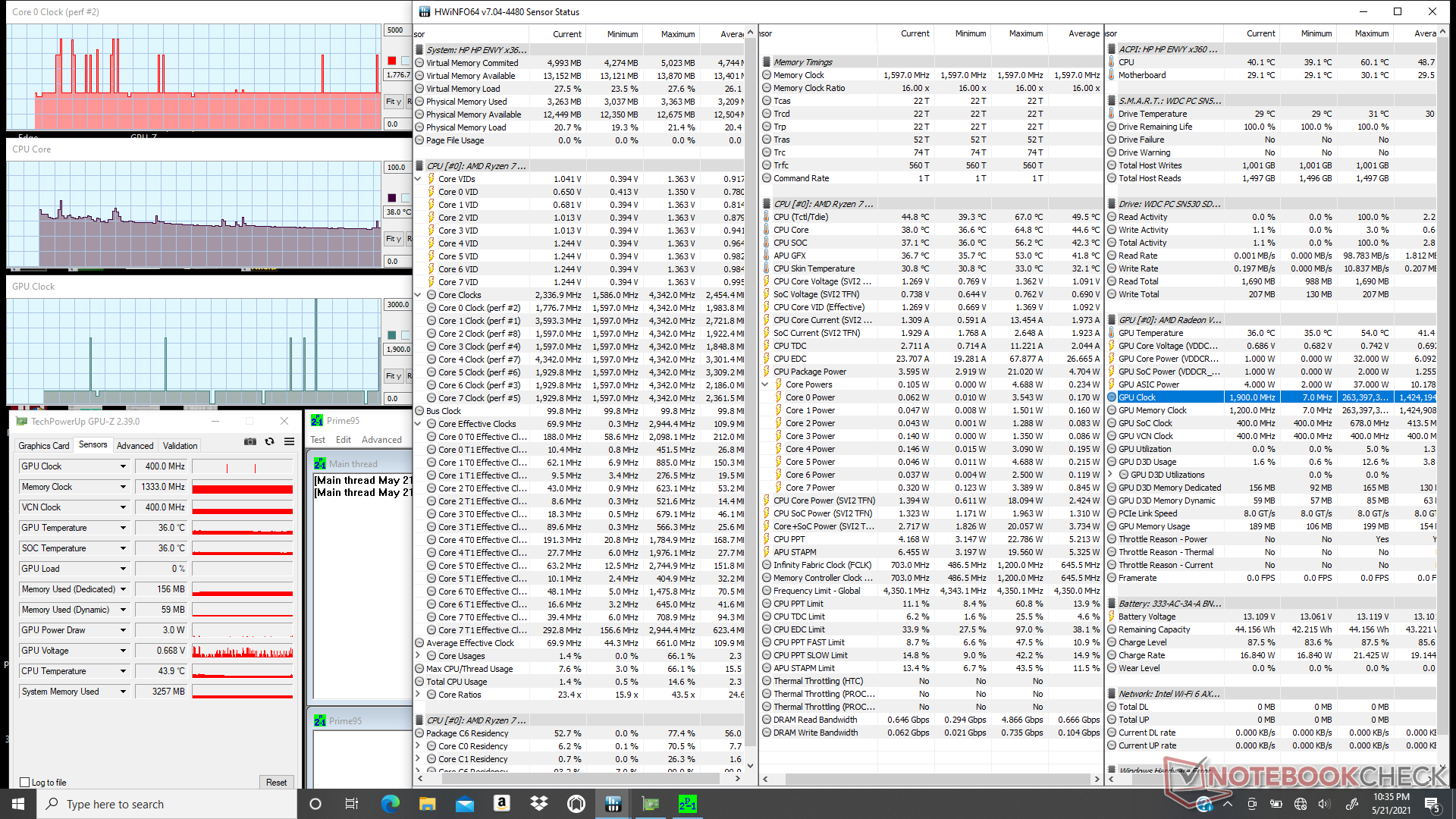This screenshot has width=1456, height=819.
Task: Click the sensor icon on the GPU Clock row in HWiNFO
Action: coord(1112,397)
